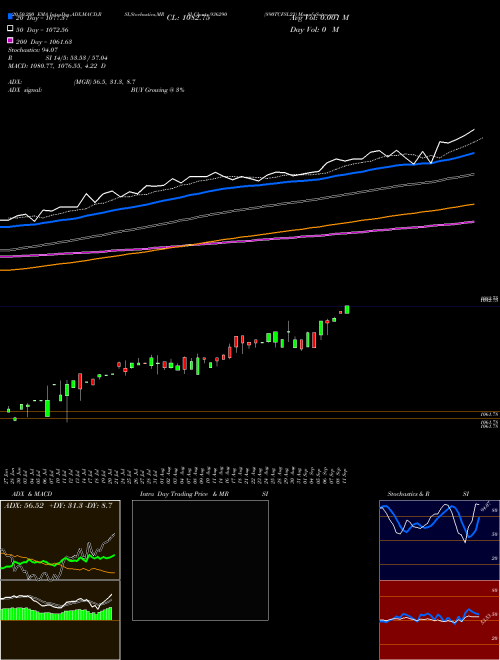Image resolution: width=500 pixels, height=660 pixels.
Task: Select the 50 Day 1072.36 label
Action: [x=42, y=30]
